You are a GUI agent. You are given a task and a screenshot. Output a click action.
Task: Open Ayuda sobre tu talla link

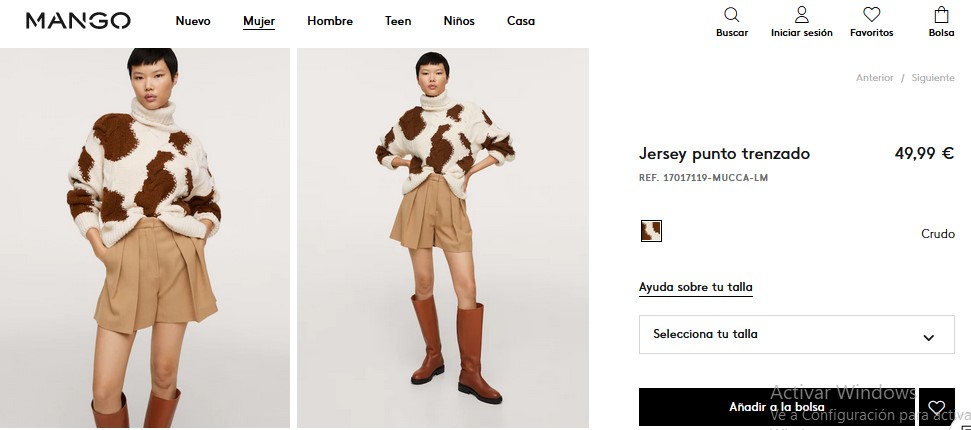[x=696, y=288]
